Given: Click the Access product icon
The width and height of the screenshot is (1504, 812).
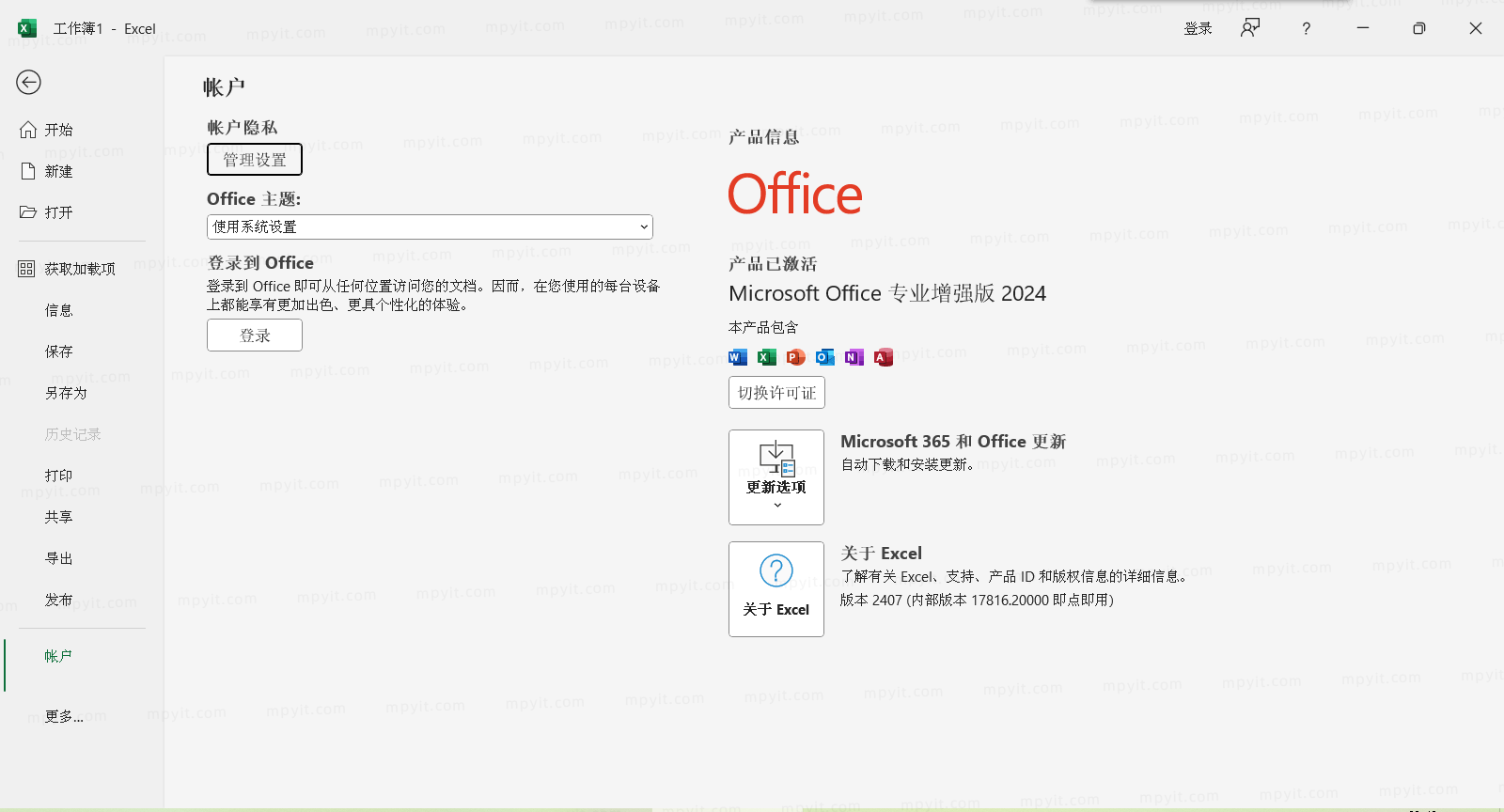Looking at the screenshot, I should click(884, 357).
